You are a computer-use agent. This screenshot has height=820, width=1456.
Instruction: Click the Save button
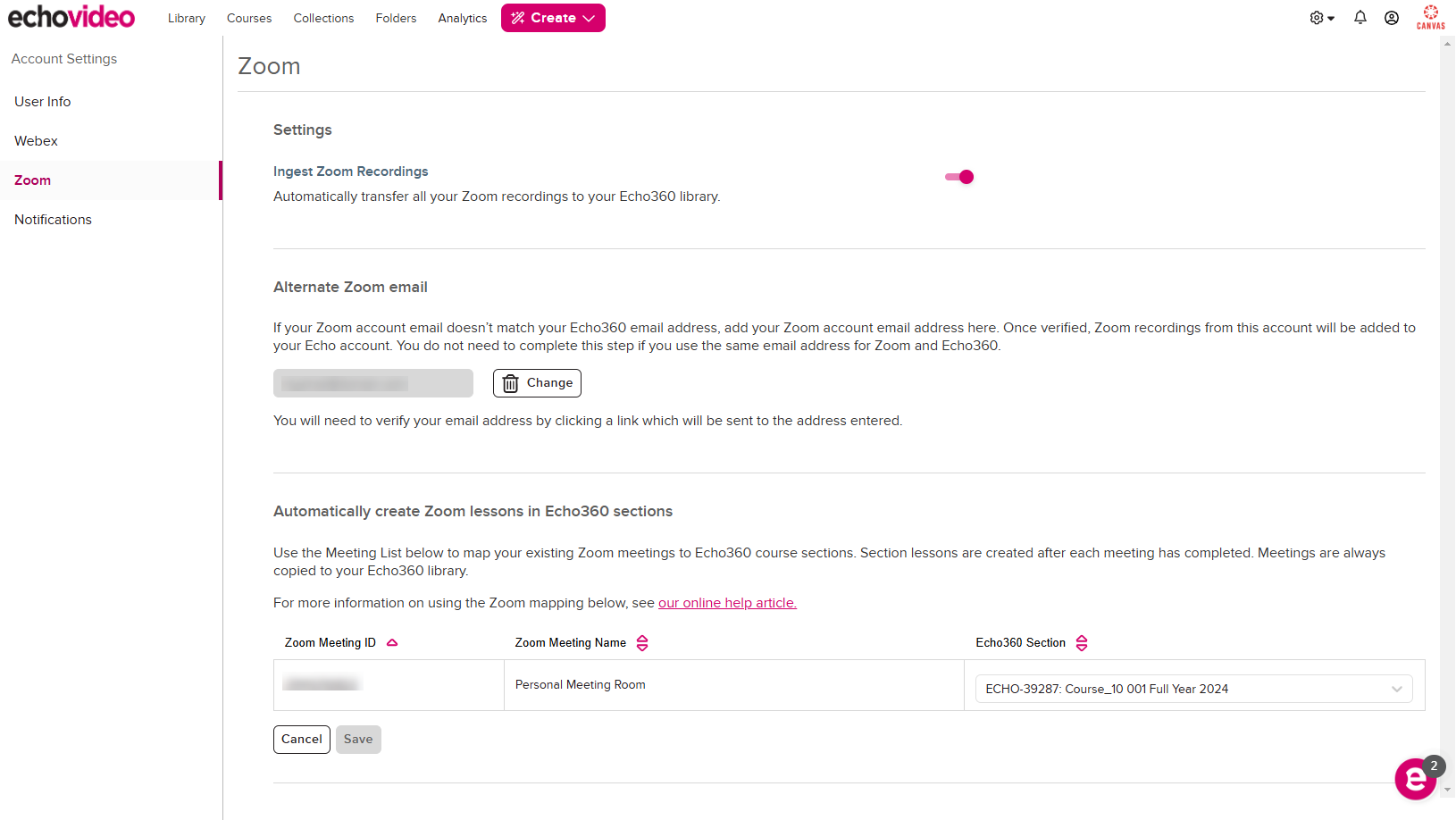(x=358, y=740)
